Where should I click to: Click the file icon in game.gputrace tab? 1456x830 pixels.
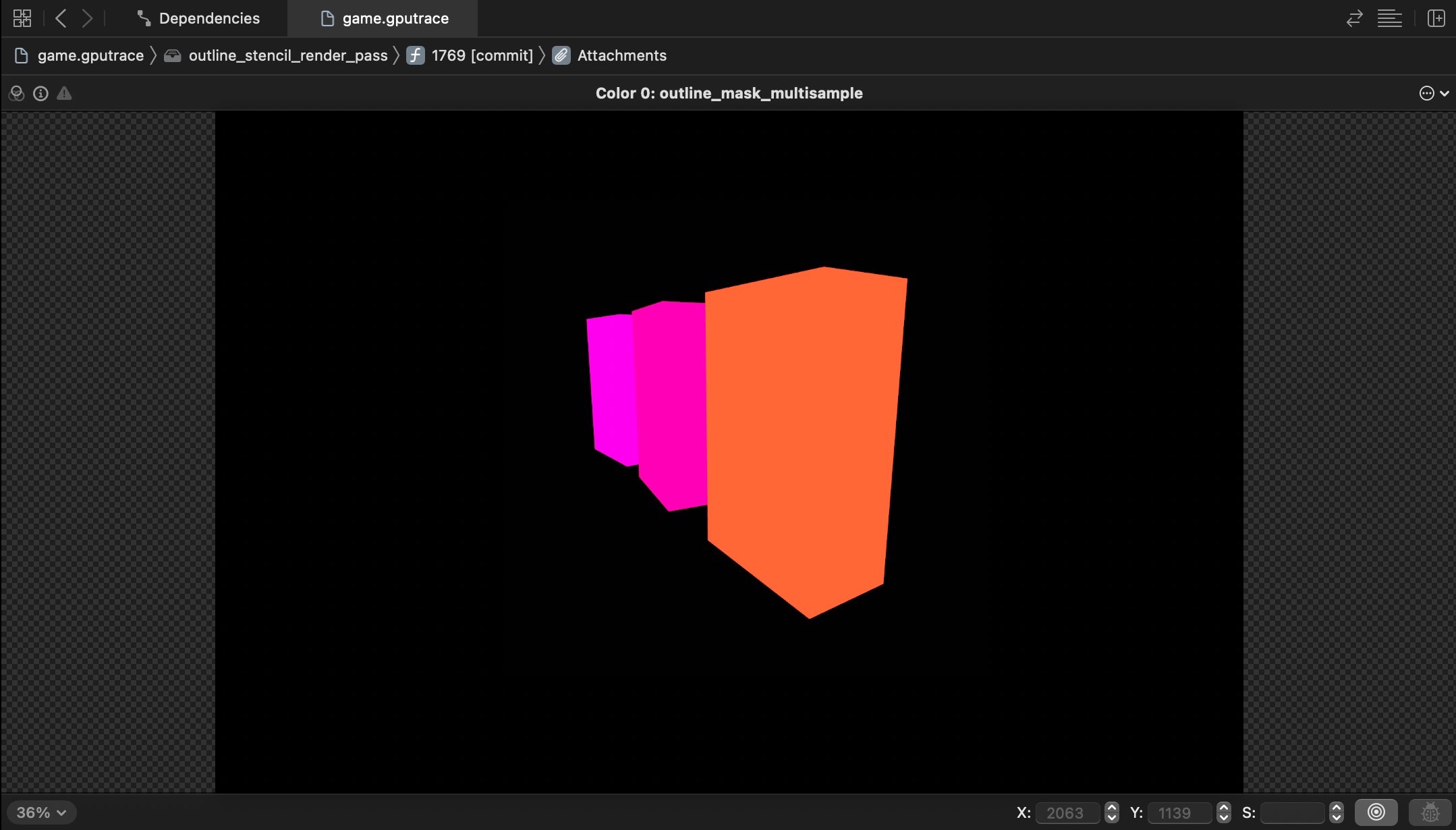pyautogui.click(x=327, y=18)
